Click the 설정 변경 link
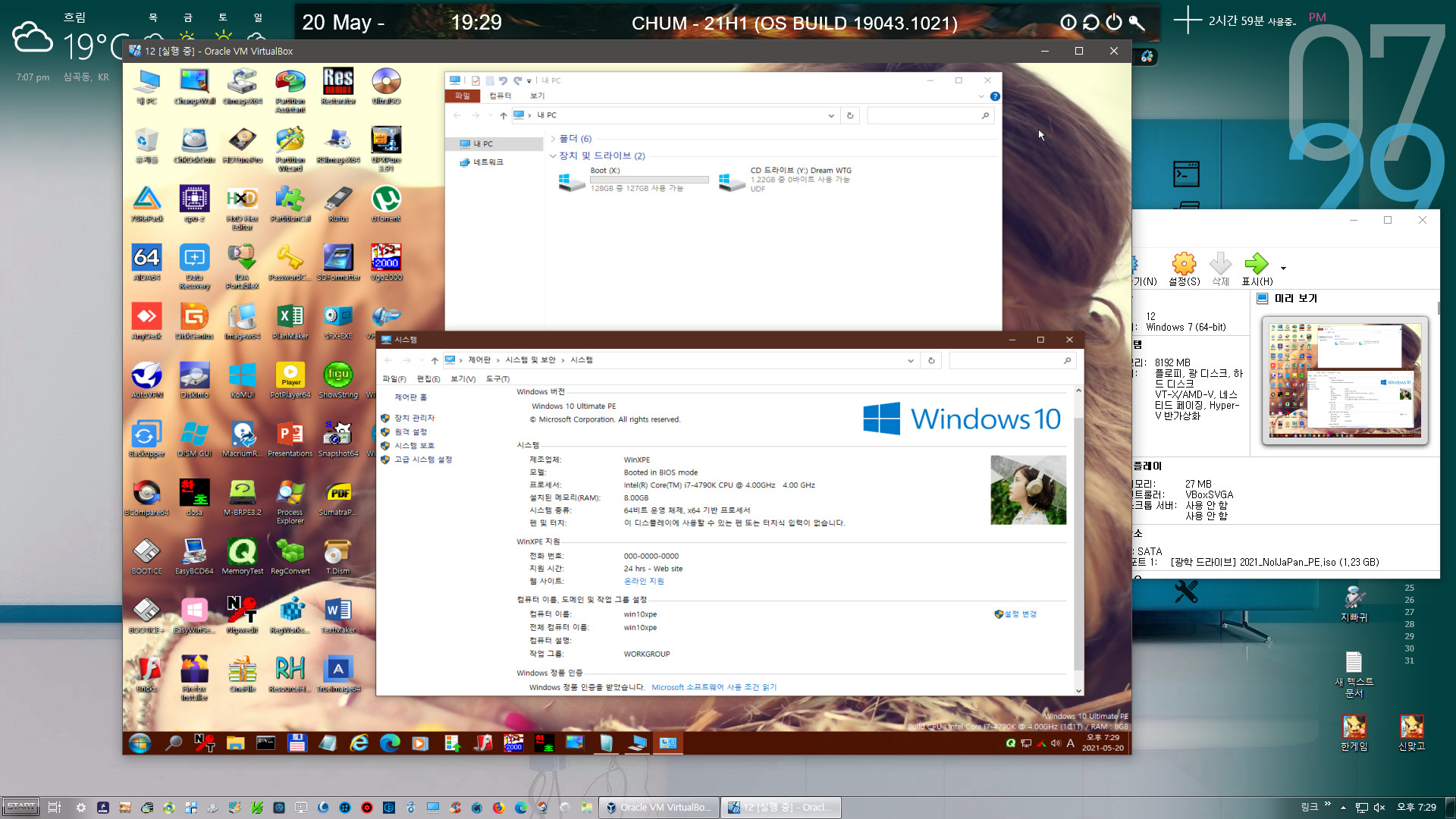Screen dimensions: 1456x819 point(1020,614)
